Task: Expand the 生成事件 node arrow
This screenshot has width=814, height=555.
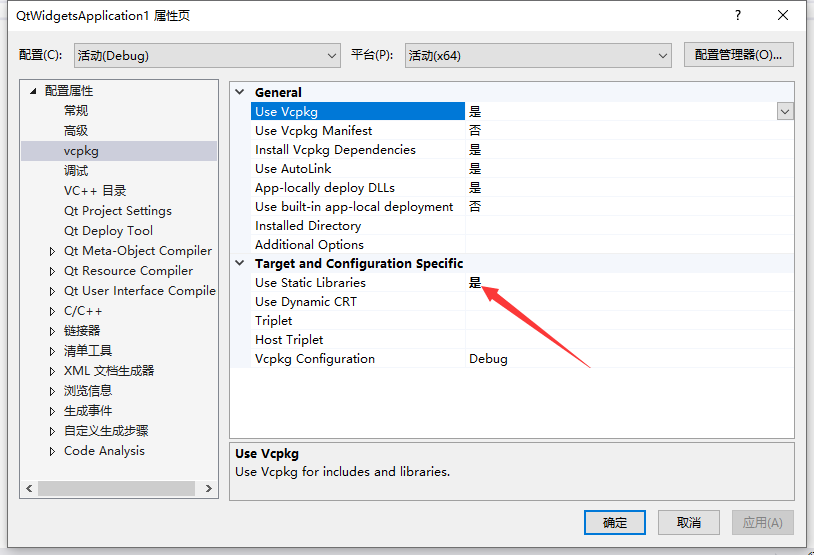Action: (52, 411)
